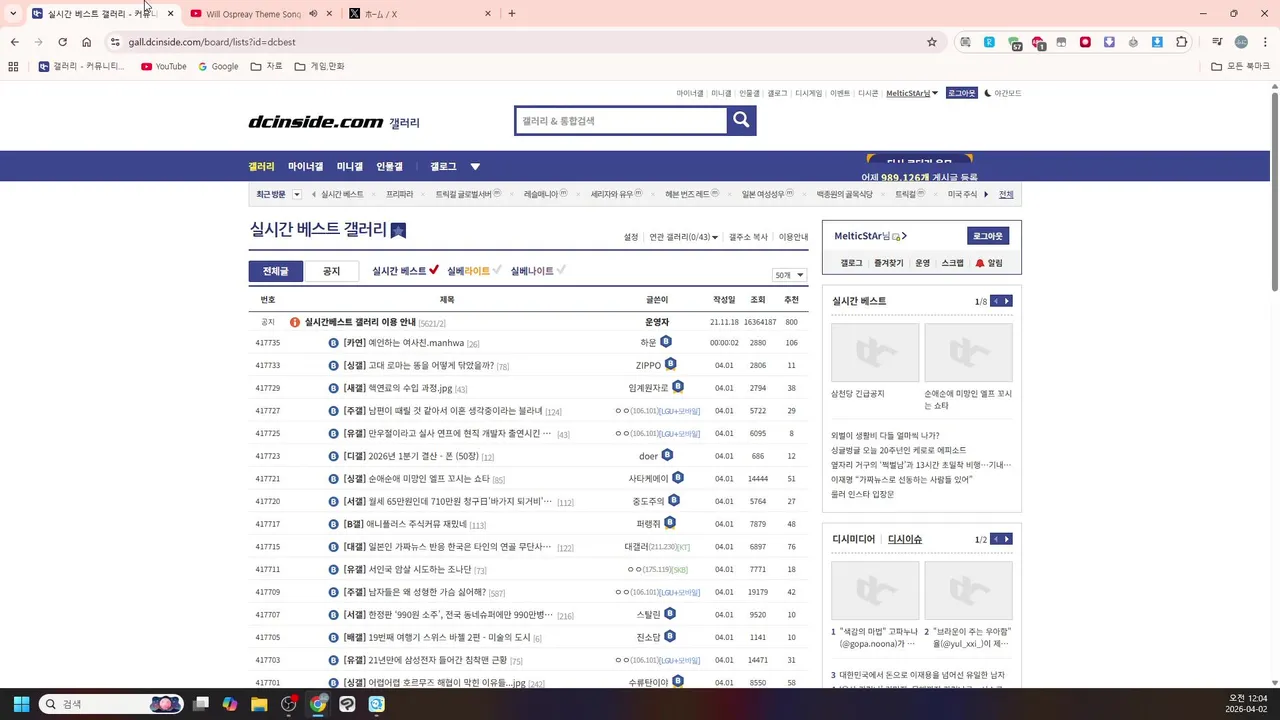Image resolution: width=1280 pixels, height=720 pixels.
Task: Open Chrome tab search dropdown arrow
Action: pyautogui.click(x=13, y=14)
